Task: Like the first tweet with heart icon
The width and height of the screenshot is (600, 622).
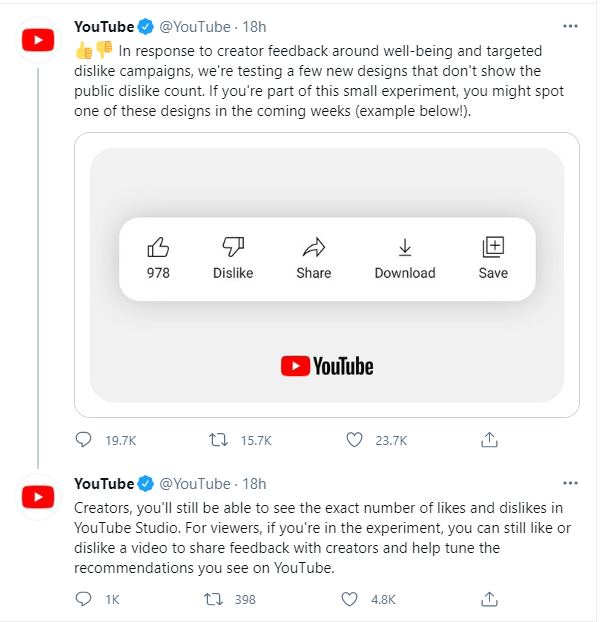Action: tap(354, 440)
